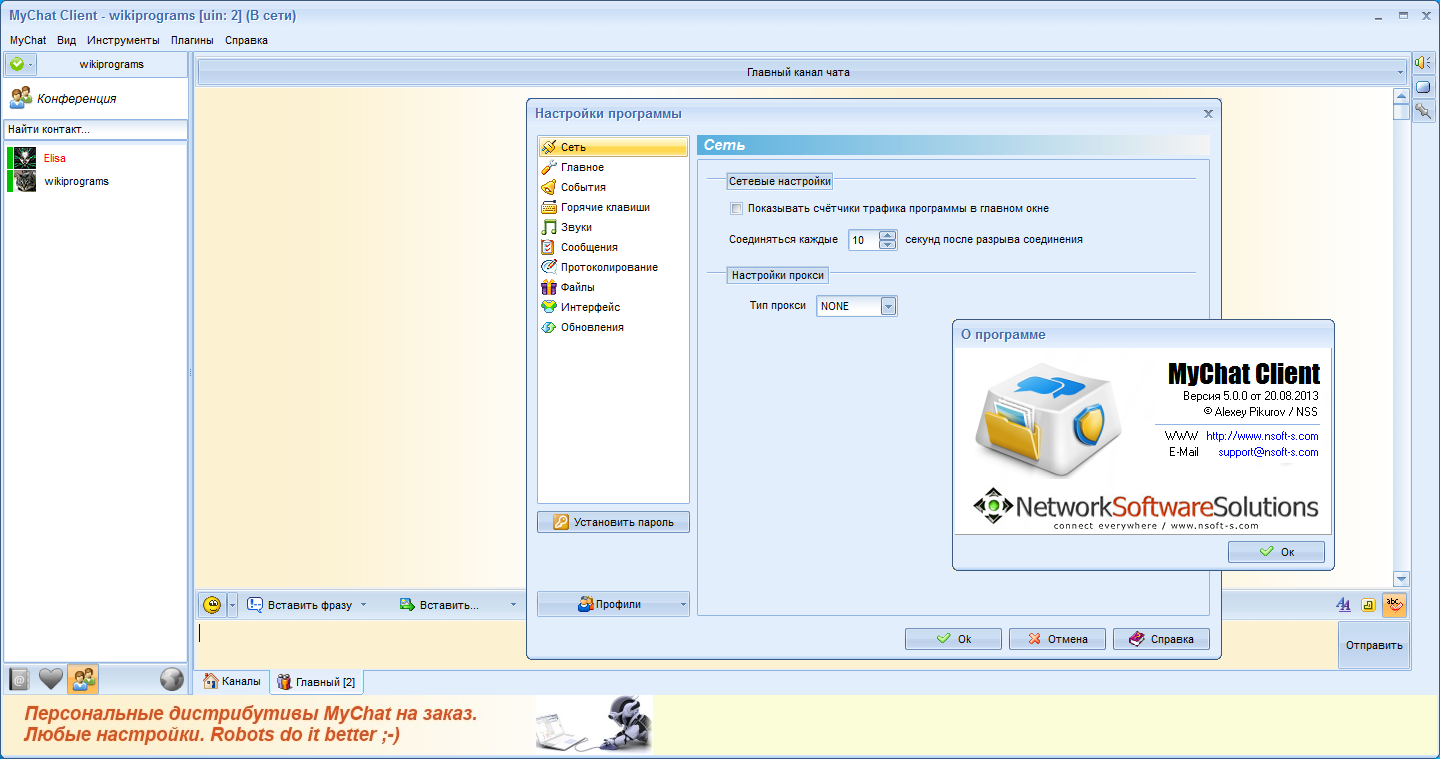
Task: Click the green status checkmark icon
Action: pyautogui.click(x=16, y=64)
